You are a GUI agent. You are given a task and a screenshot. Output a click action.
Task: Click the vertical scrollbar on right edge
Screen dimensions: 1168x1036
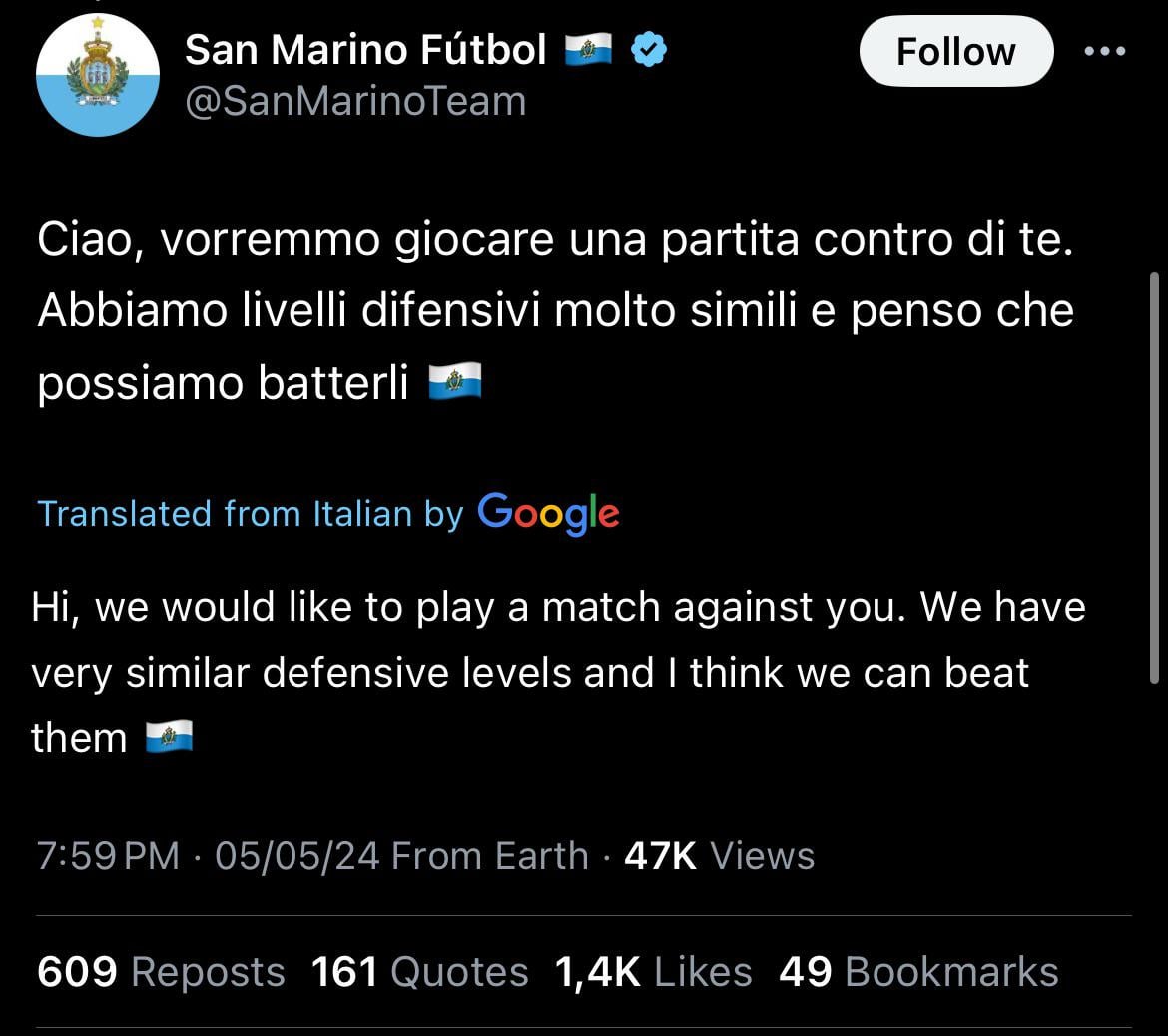tap(1154, 478)
